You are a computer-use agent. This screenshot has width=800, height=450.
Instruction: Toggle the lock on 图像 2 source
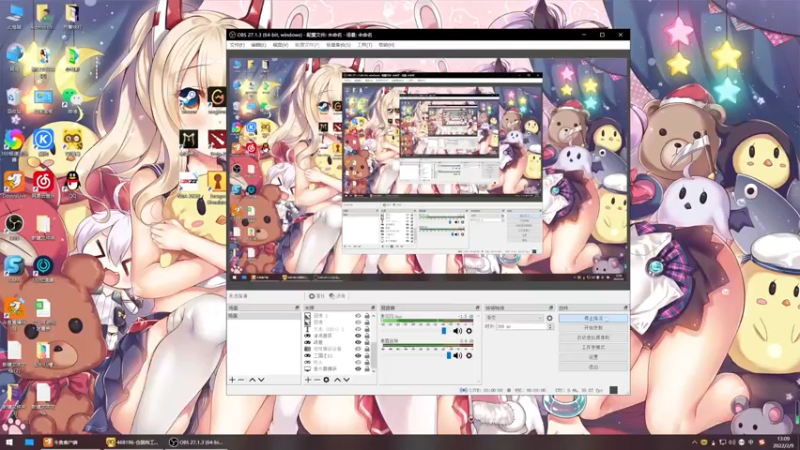pos(367,316)
